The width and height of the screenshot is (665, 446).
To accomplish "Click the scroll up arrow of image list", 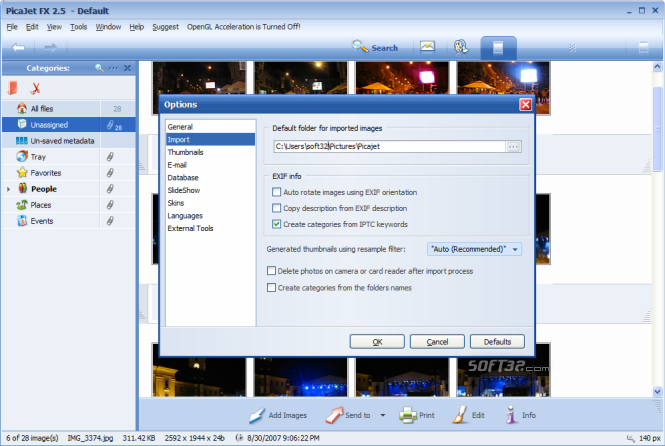I will tap(657, 67).
